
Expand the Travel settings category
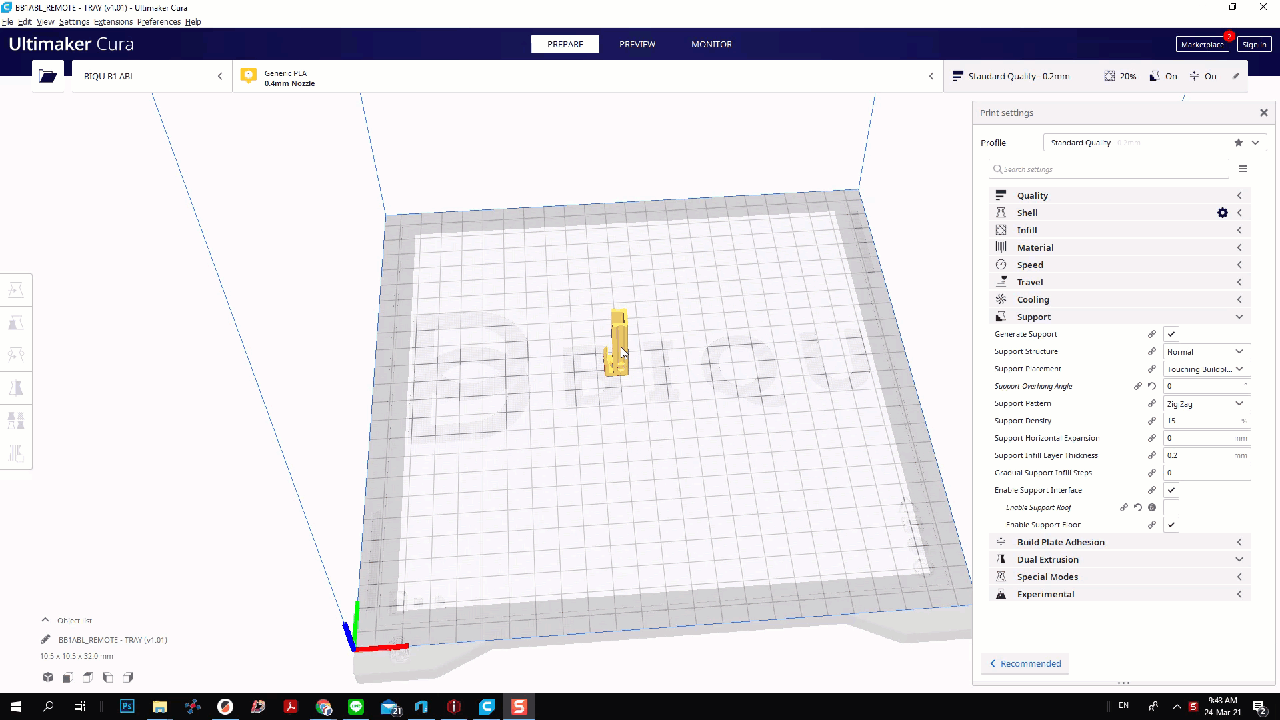point(1120,282)
